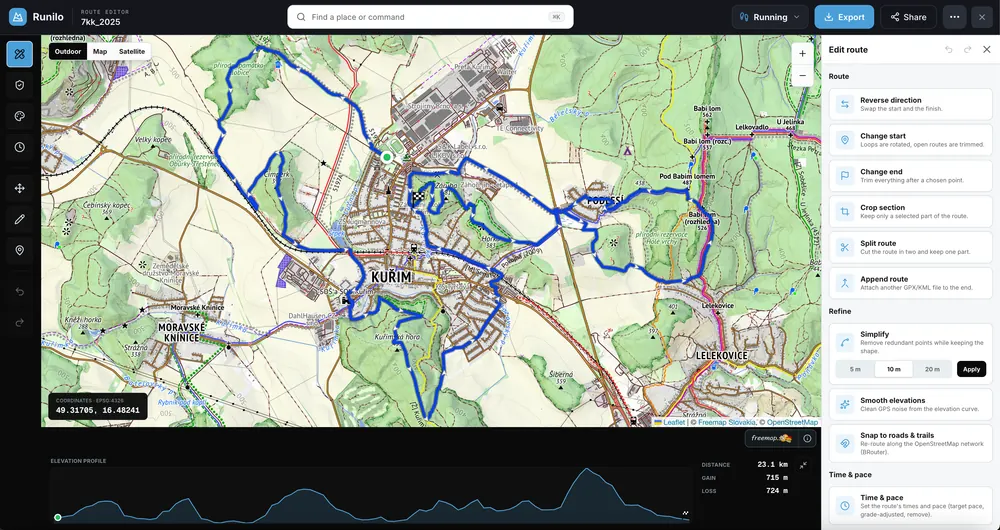Image resolution: width=1000 pixels, height=530 pixels.
Task: Click the 23.1 km distance value
Action: click(x=772, y=465)
